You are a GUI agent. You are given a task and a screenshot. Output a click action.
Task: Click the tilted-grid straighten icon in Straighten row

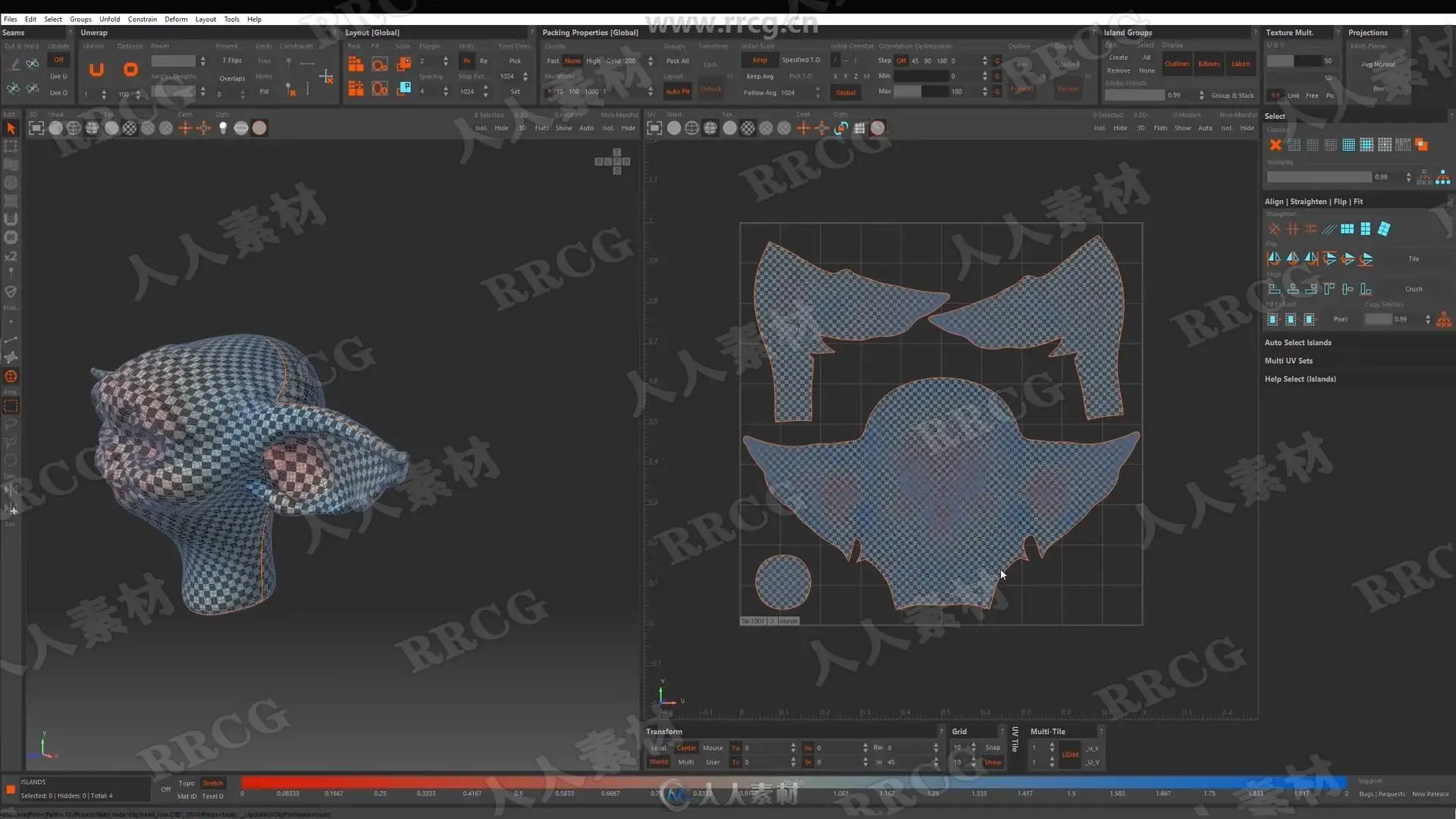pyautogui.click(x=1384, y=229)
